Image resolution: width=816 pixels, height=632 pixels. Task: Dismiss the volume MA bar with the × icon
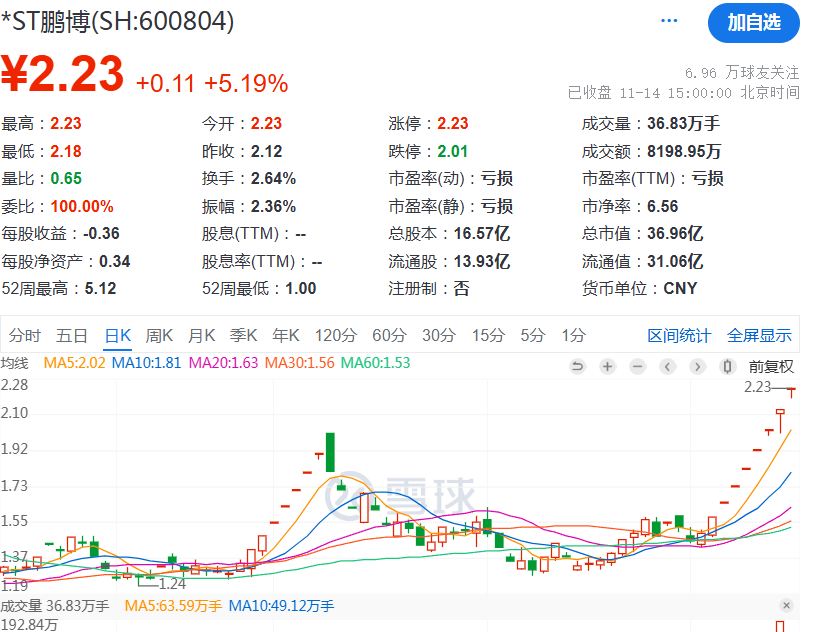(x=785, y=605)
